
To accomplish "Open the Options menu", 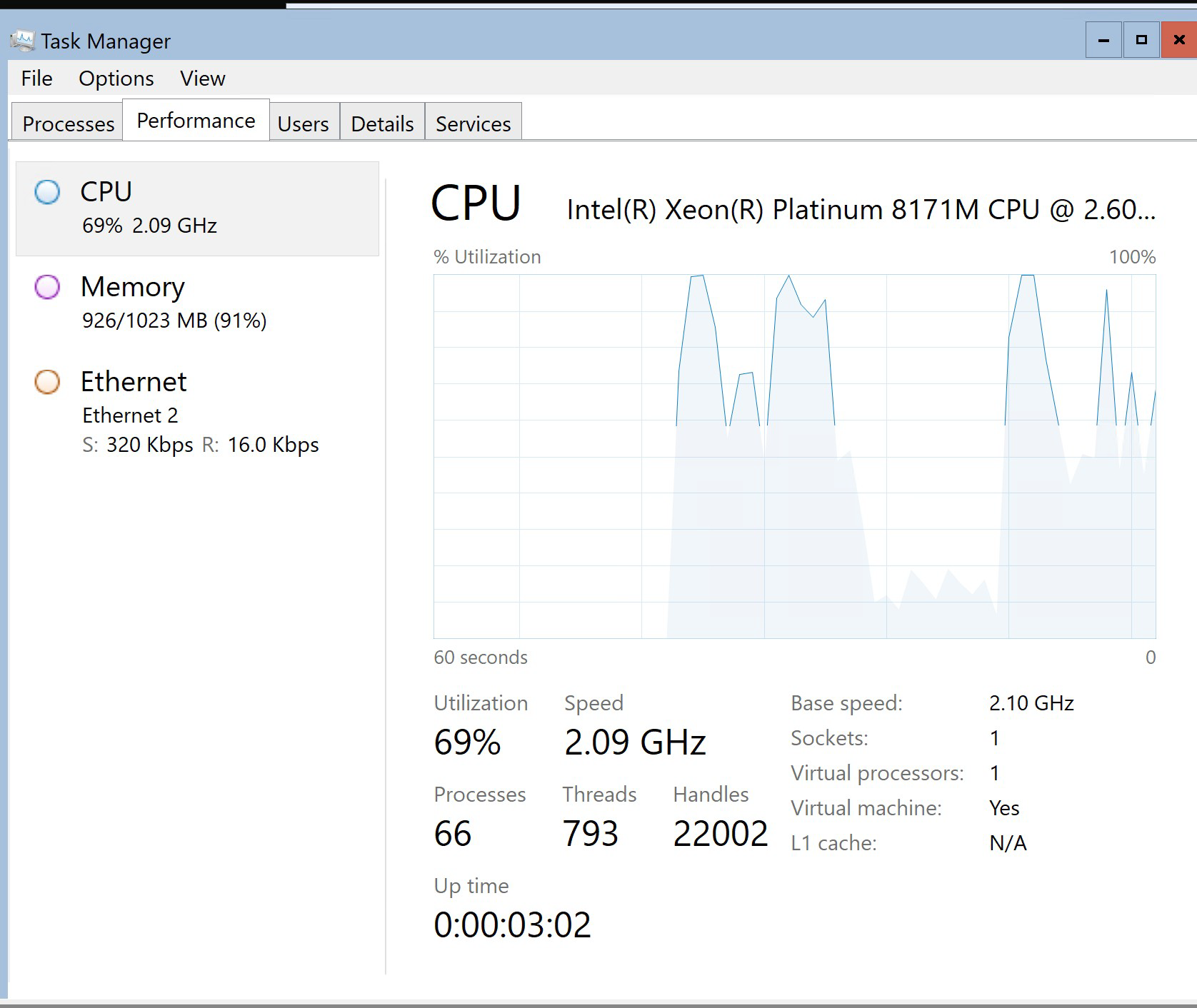I will tap(116, 79).
